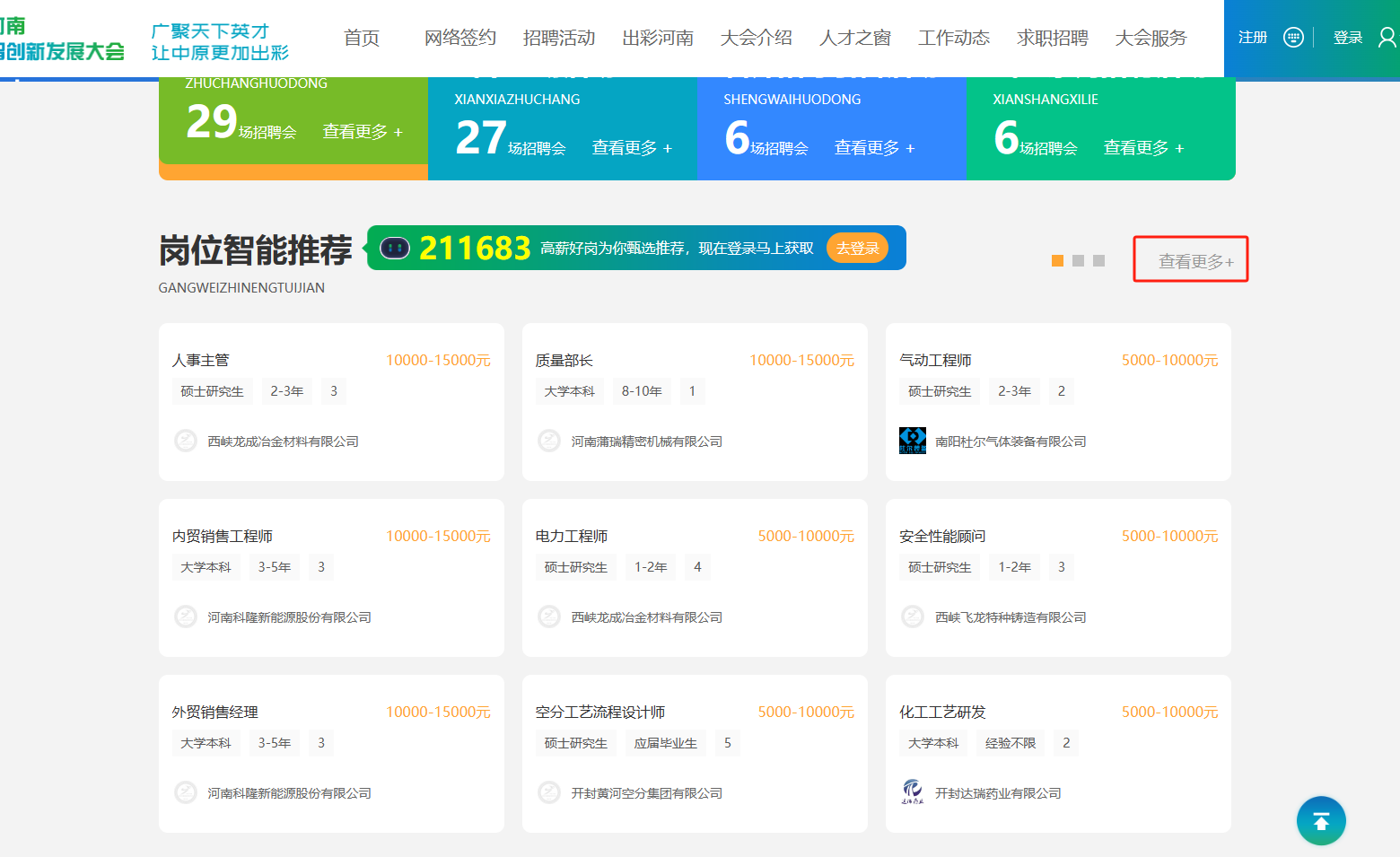Click 开封达瑞药业有限公司 company name
The image size is (1400, 857).
click(x=998, y=793)
